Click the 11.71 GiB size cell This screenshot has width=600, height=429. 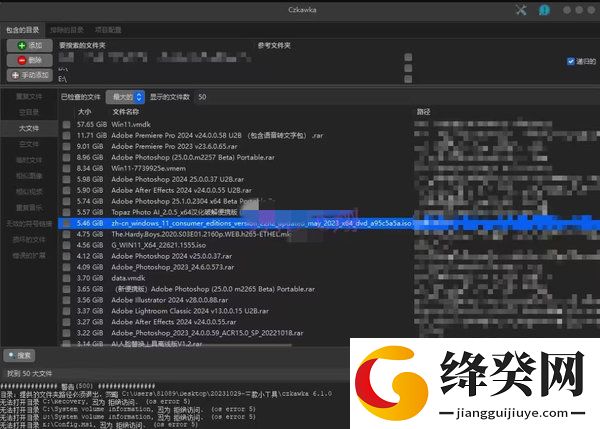tap(92, 135)
